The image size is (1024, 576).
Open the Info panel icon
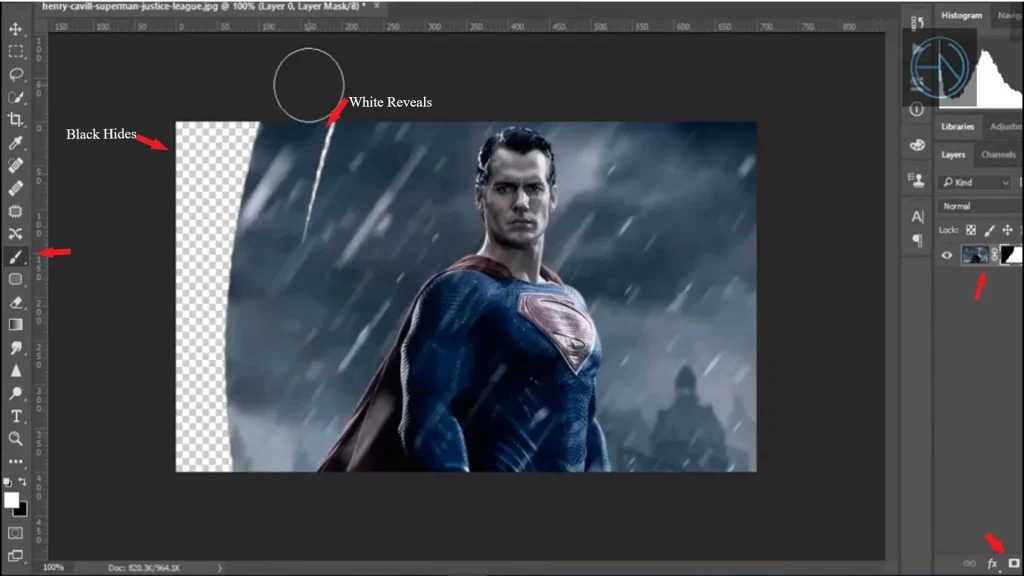pos(917,110)
